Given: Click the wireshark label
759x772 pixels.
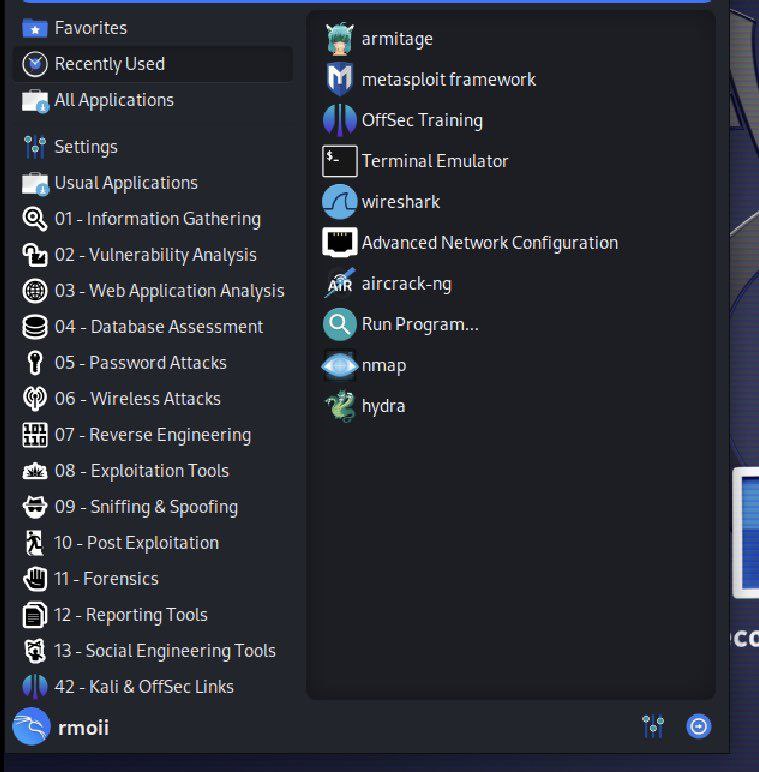Looking at the screenshot, I should 401,202.
